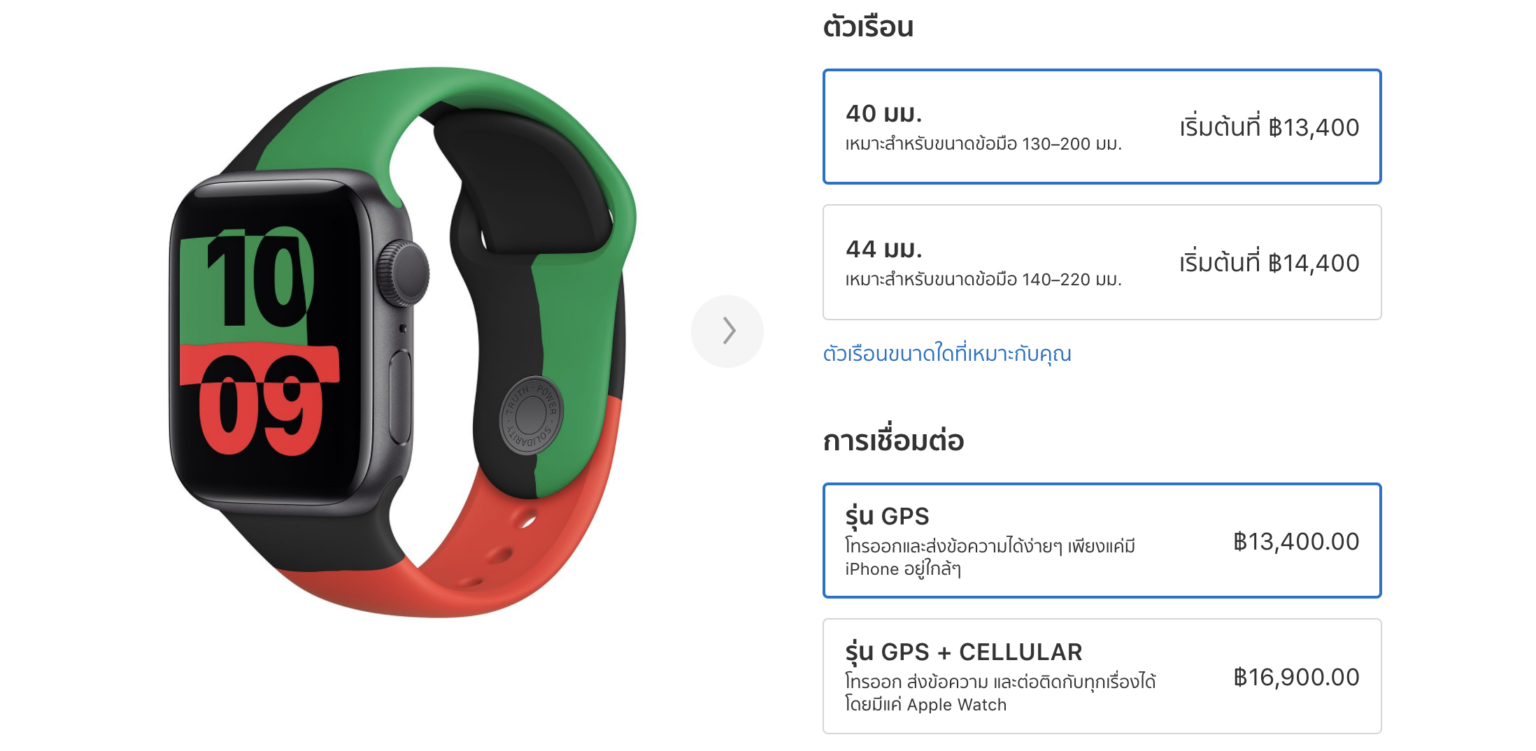Click the ตัวเรือน section heading
Image resolution: width=1536 pixels, height=751 pixels.
click(868, 27)
